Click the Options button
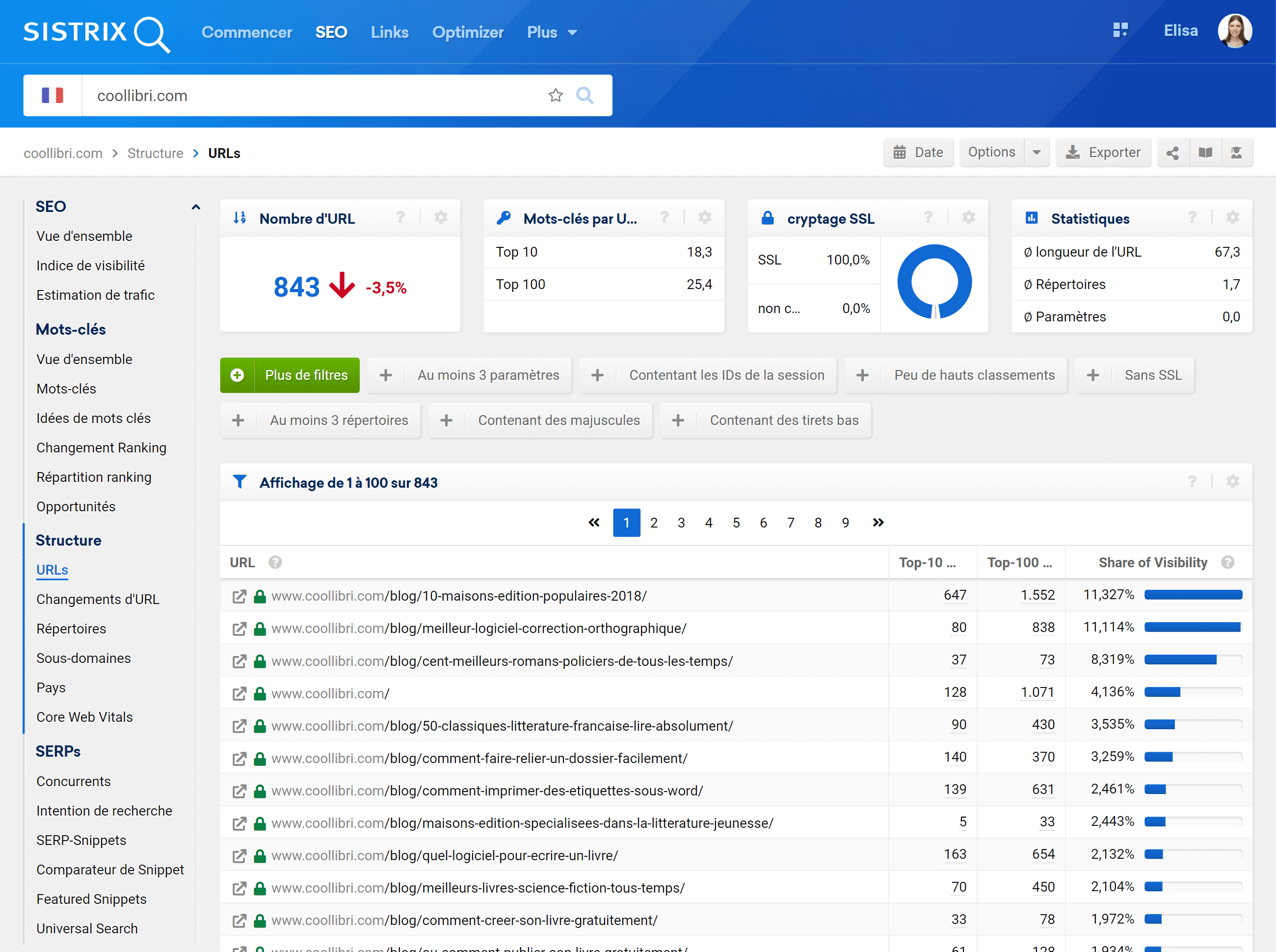1276x952 pixels. pos(992,153)
